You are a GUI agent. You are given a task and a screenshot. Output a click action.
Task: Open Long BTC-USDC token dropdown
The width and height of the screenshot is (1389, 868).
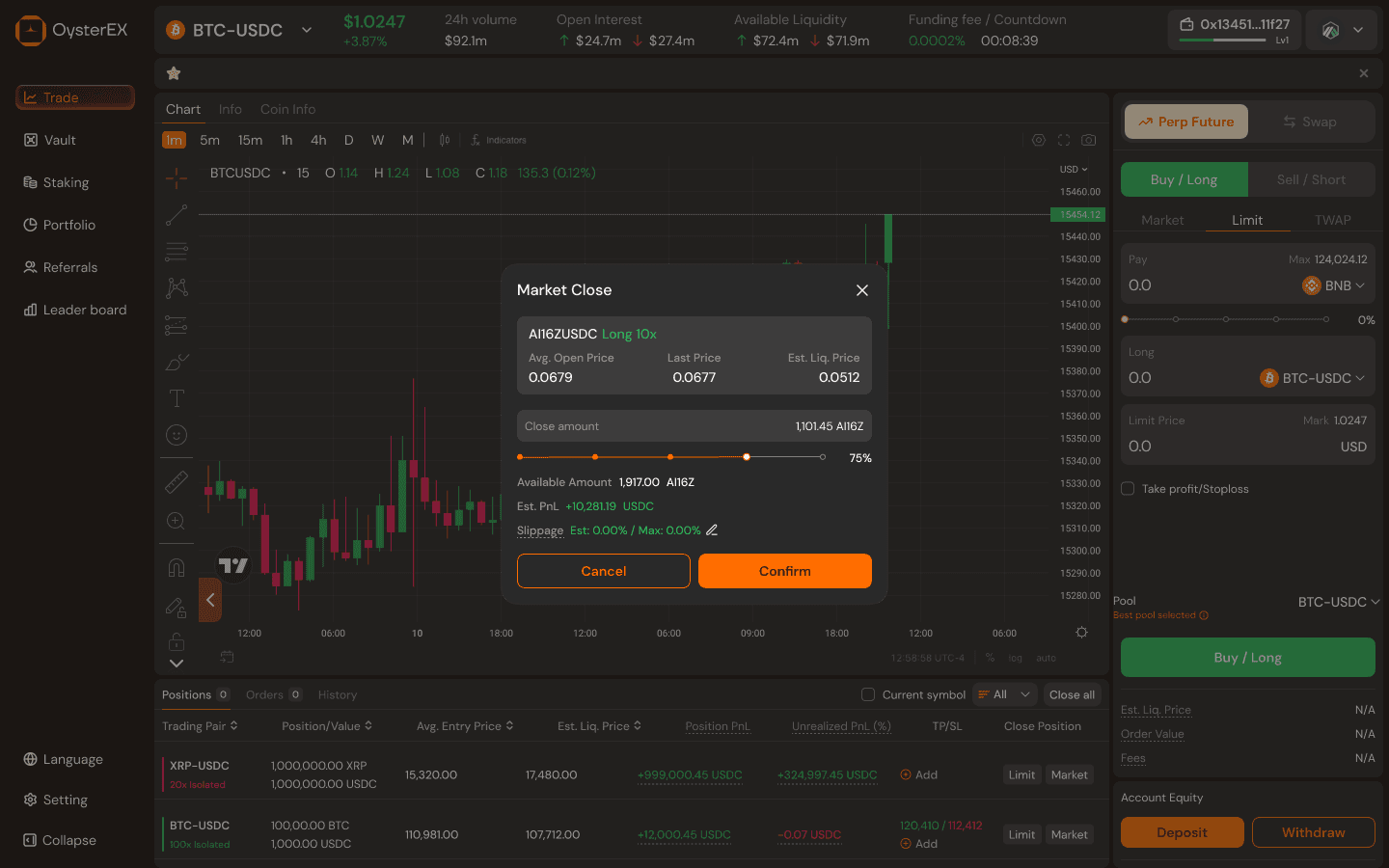(1313, 378)
